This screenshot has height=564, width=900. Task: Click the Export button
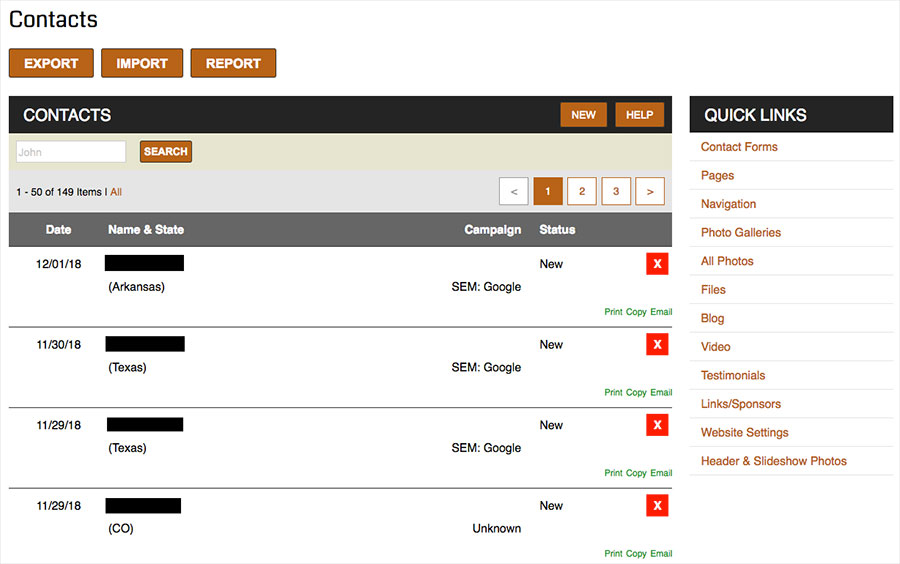(51, 63)
